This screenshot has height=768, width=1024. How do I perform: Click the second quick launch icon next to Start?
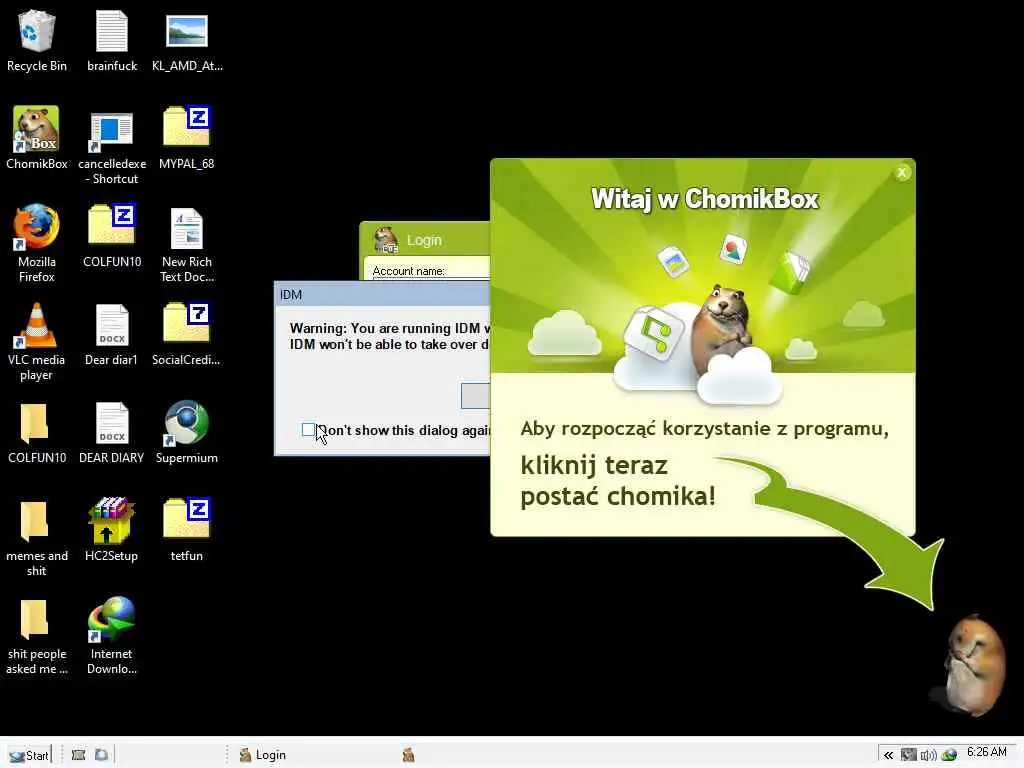[x=101, y=755]
